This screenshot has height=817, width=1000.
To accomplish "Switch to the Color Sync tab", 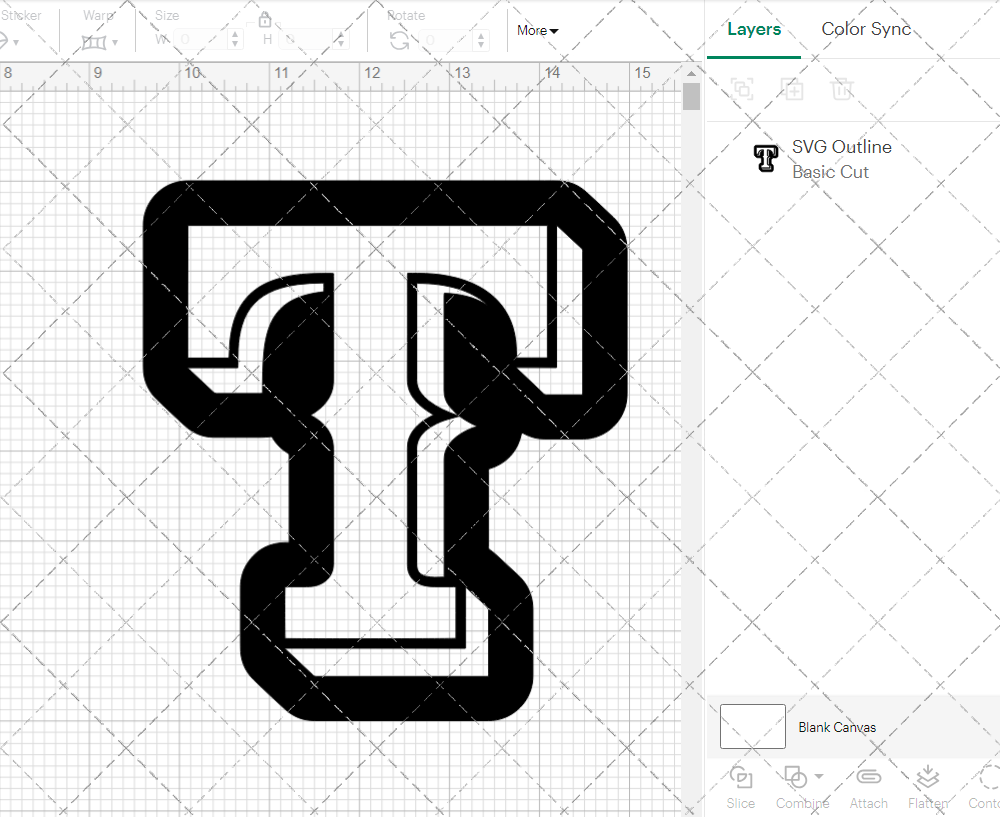I will coord(866,29).
